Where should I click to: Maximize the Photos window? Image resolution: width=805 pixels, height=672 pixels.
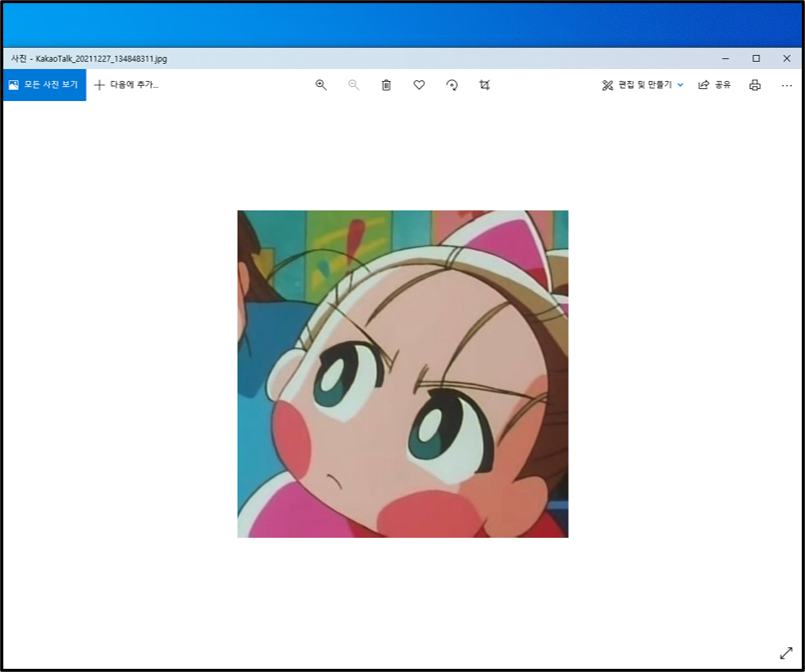coord(756,59)
